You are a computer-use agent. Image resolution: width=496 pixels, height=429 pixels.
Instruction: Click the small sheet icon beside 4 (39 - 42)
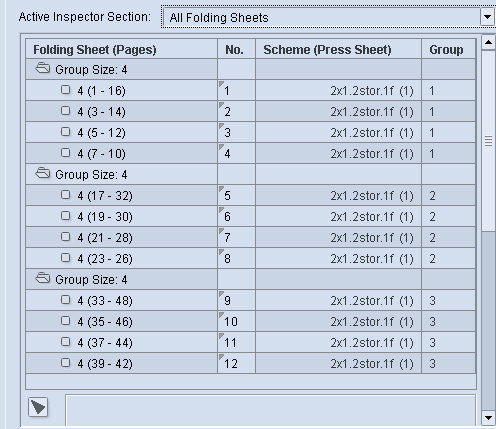click(66, 363)
